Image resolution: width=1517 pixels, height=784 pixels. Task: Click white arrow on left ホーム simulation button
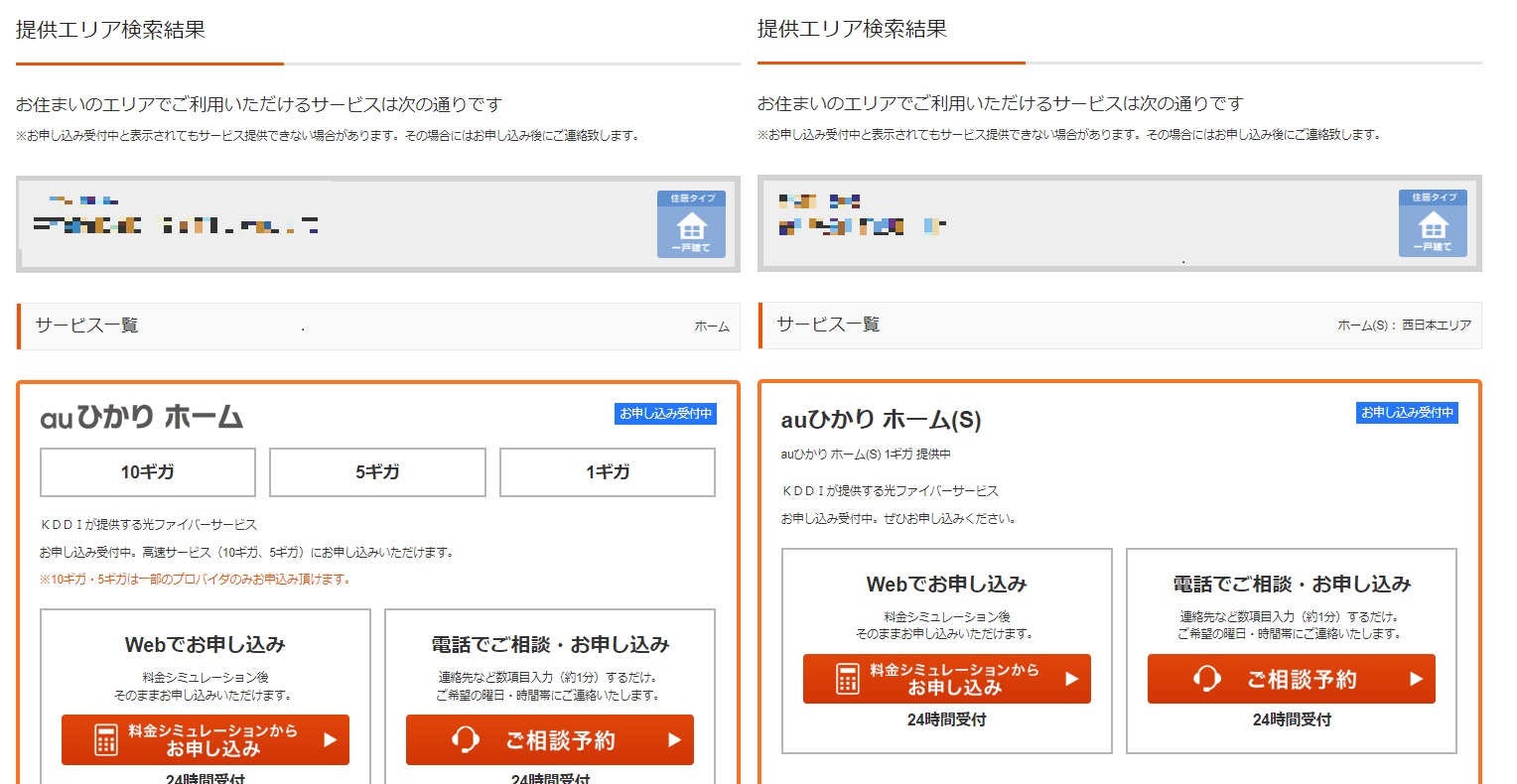[331, 739]
